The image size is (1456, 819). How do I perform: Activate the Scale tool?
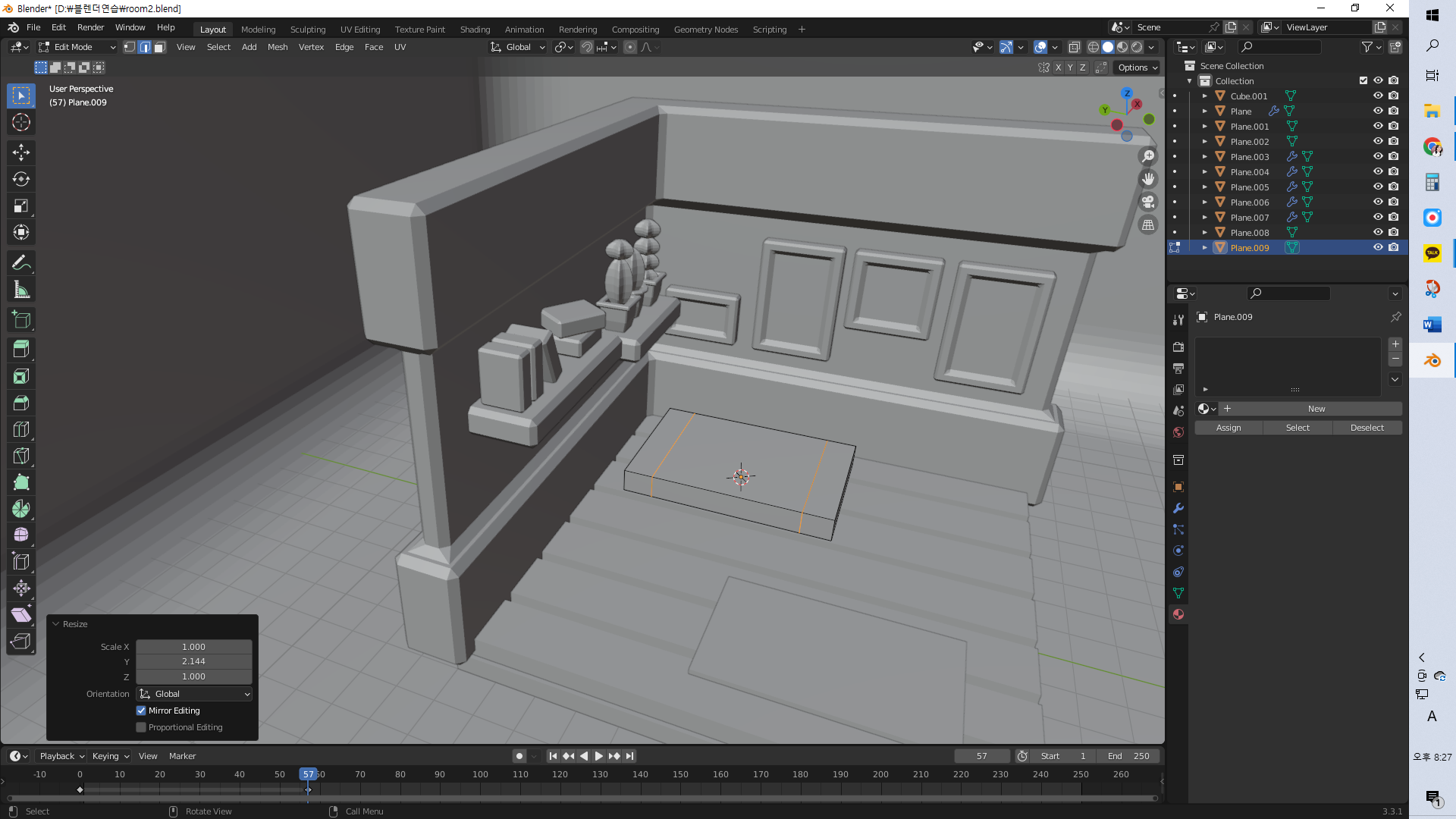21,206
